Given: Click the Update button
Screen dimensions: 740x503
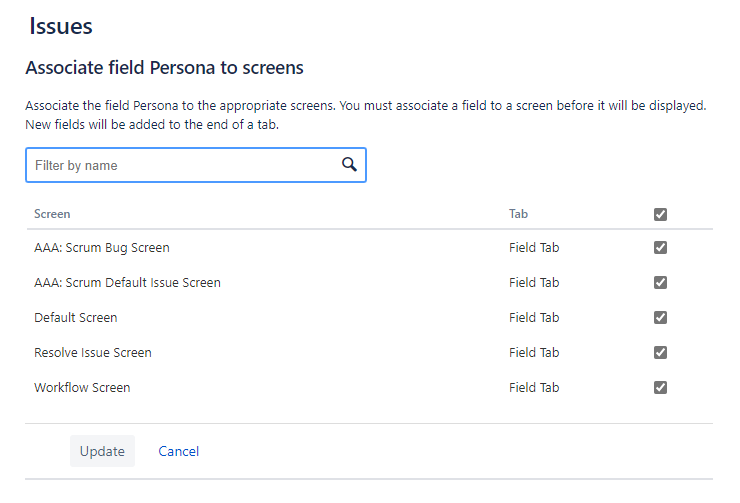Looking at the screenshot, I should 102,451.
